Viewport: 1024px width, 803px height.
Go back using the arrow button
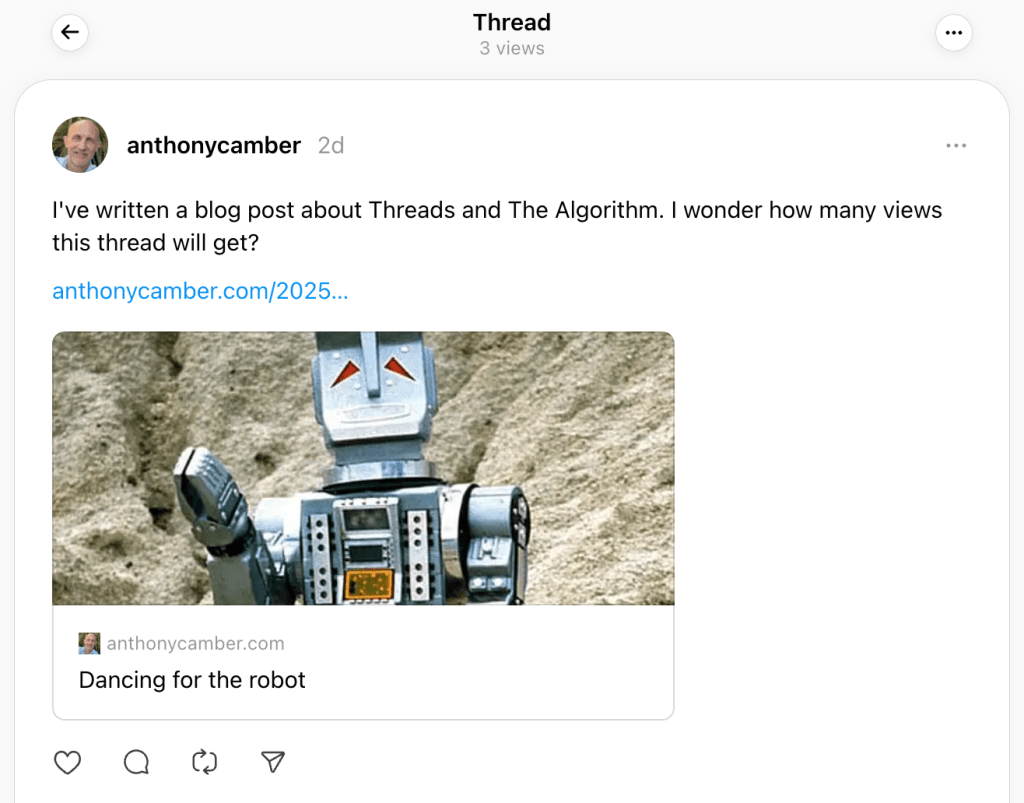(x=70, y=32)
